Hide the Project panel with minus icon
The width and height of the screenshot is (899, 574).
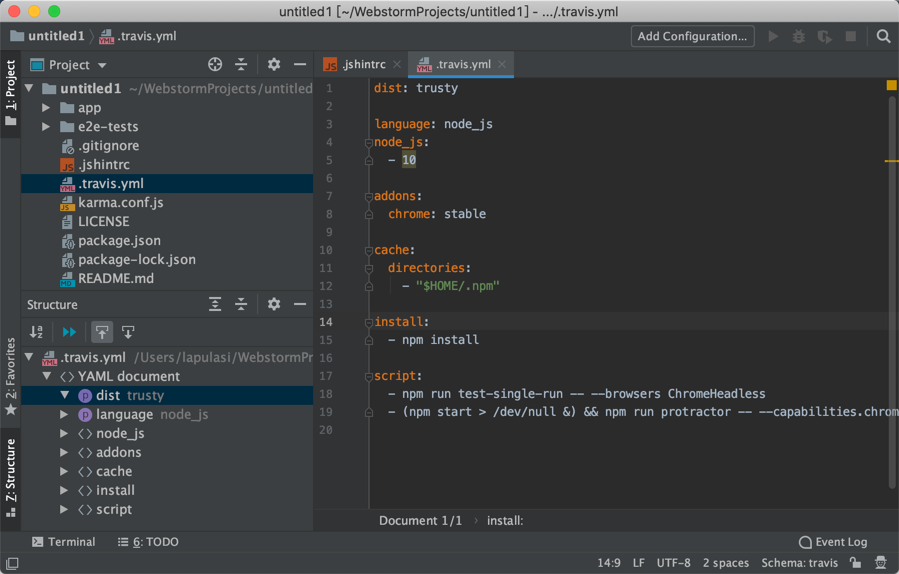tap(300, 64)
